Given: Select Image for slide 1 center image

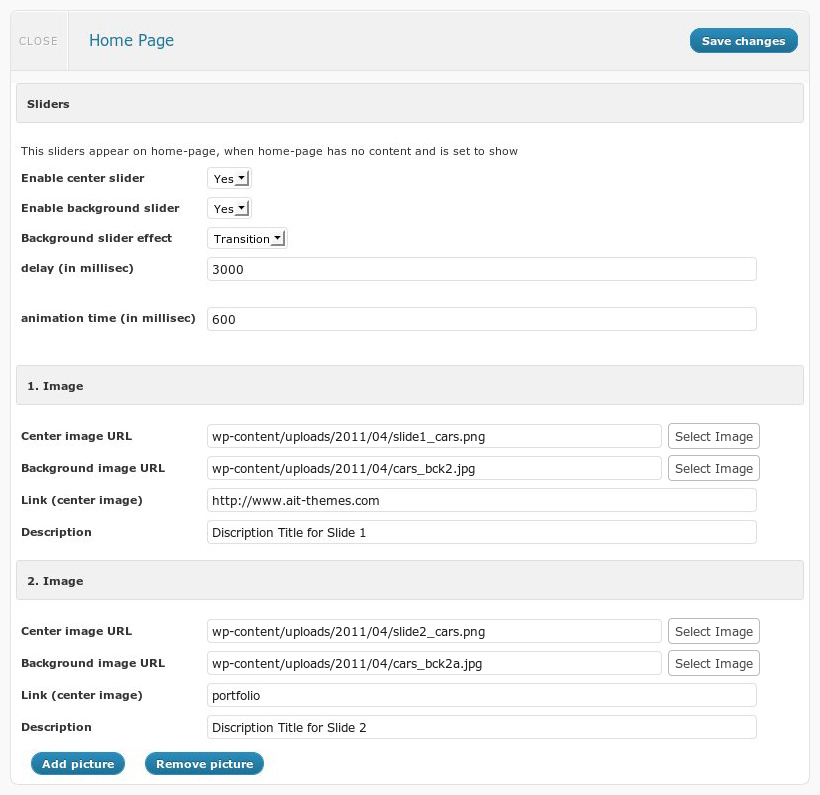Looking at the screenshot, I should click(713, 436).
